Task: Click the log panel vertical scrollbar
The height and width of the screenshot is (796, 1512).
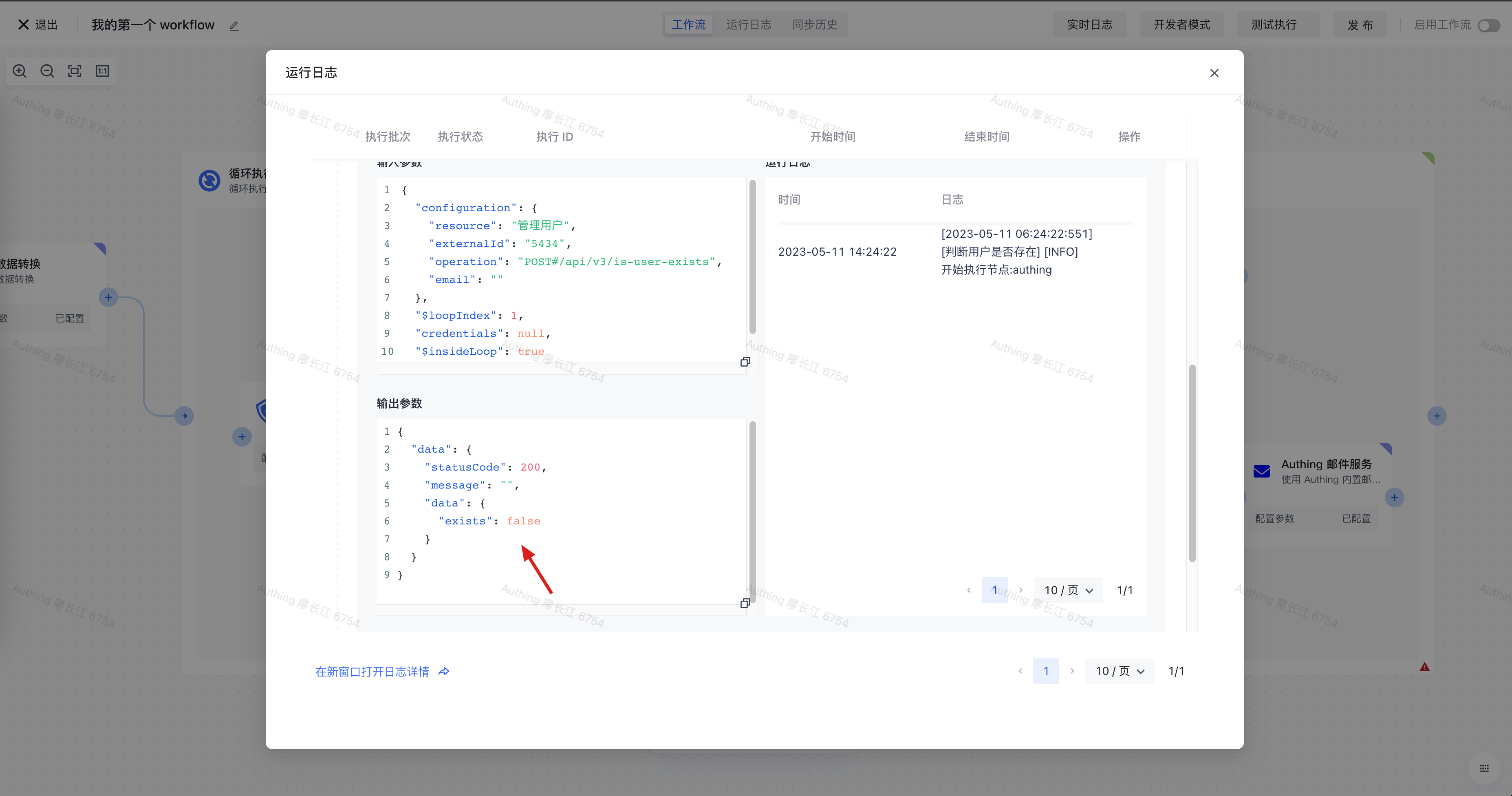Action: click(1192, 463)
